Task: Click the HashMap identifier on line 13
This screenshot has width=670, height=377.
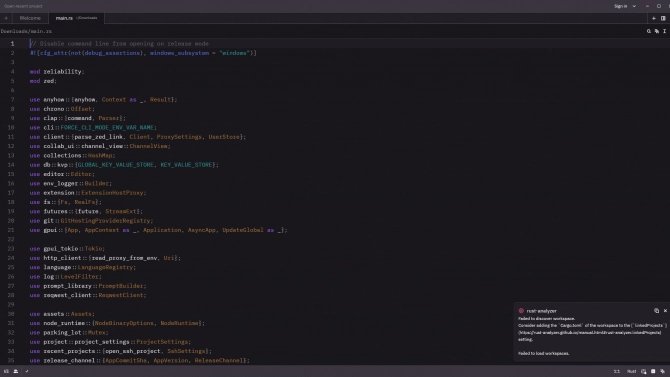Action: (100, 156)
